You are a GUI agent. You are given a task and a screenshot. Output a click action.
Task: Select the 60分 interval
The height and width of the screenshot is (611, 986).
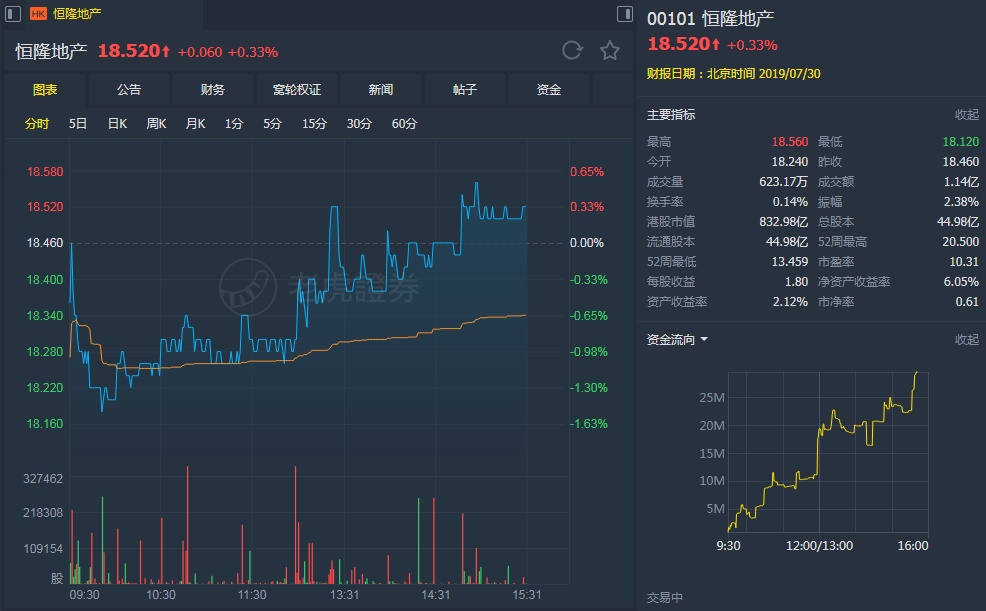404,124
